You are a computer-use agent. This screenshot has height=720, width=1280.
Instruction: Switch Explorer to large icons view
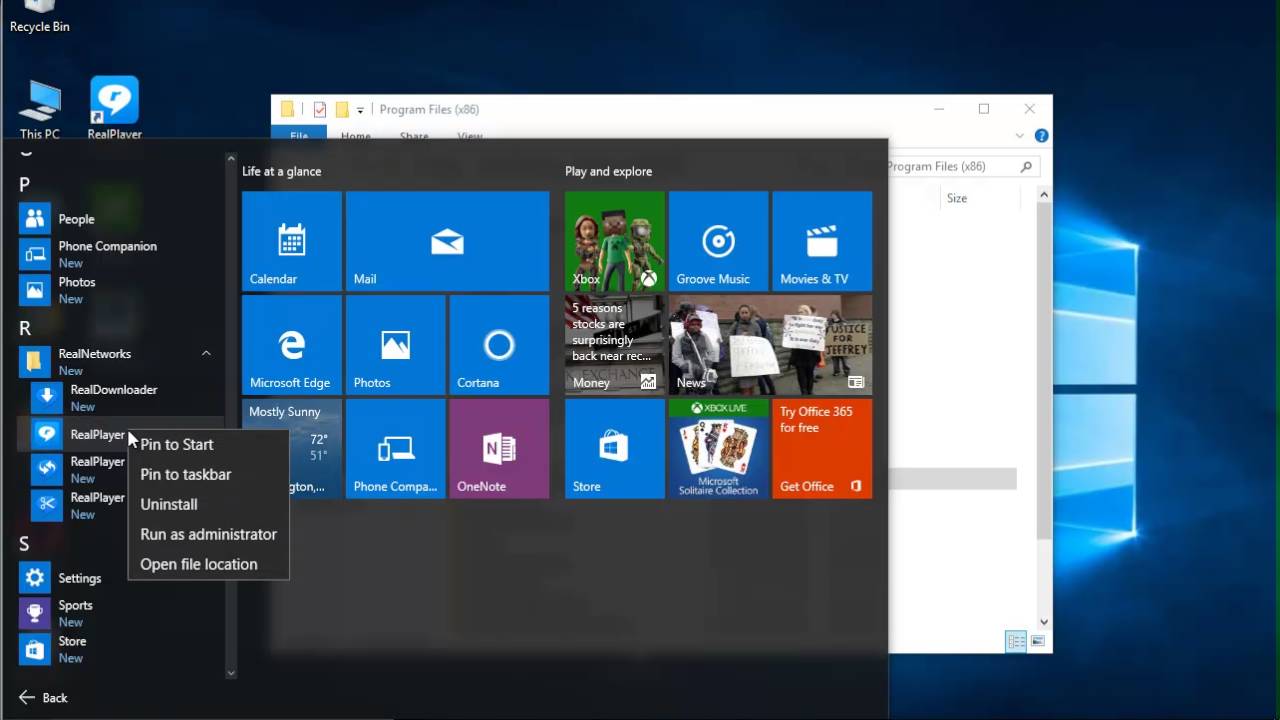coord(1037,642)
